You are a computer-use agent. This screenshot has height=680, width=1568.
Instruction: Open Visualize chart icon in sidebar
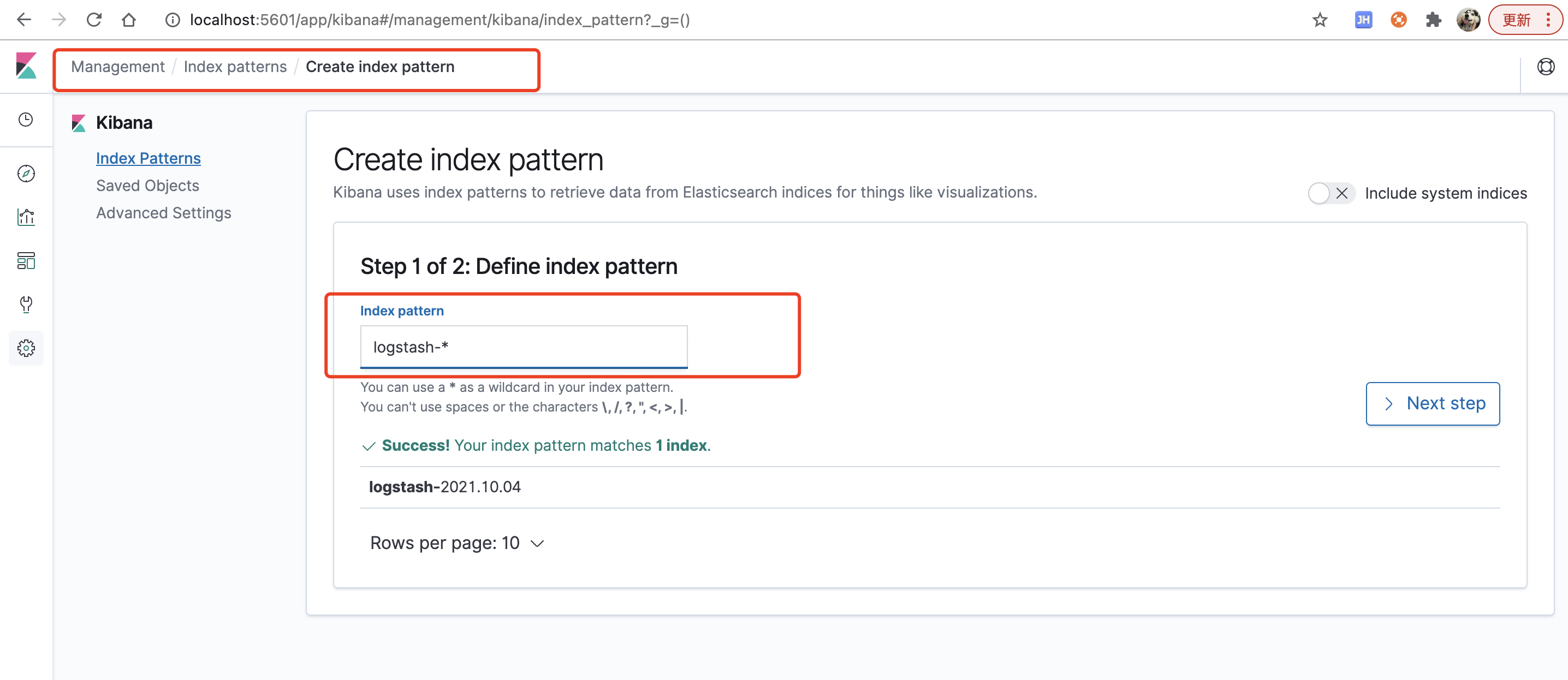26,217
